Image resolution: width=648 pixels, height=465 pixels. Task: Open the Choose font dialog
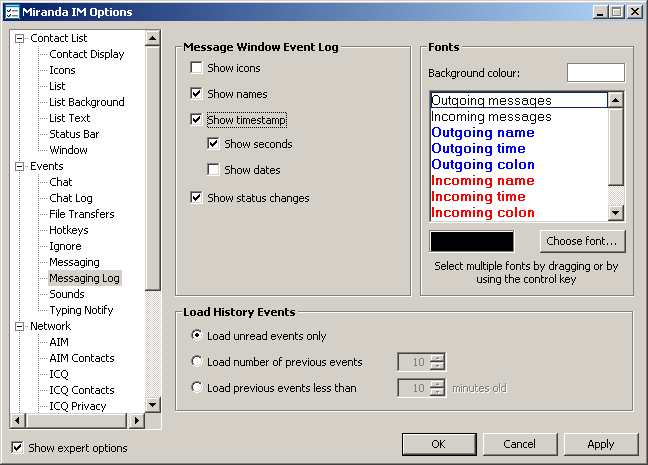582,241
